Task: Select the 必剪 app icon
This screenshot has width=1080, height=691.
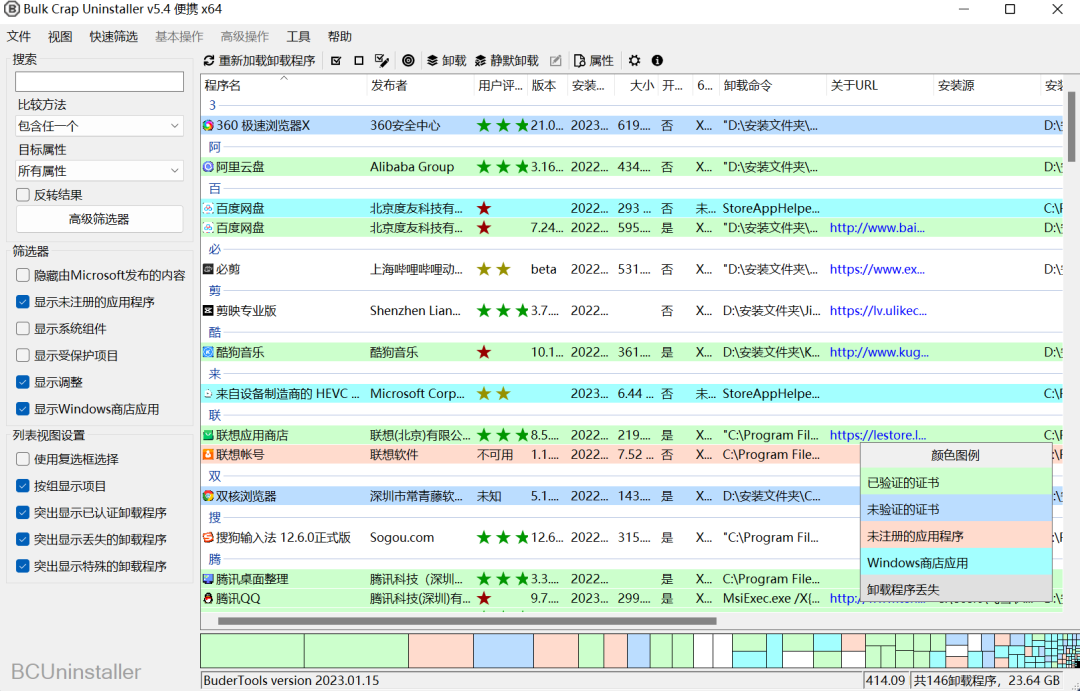Action: [208, 269]
